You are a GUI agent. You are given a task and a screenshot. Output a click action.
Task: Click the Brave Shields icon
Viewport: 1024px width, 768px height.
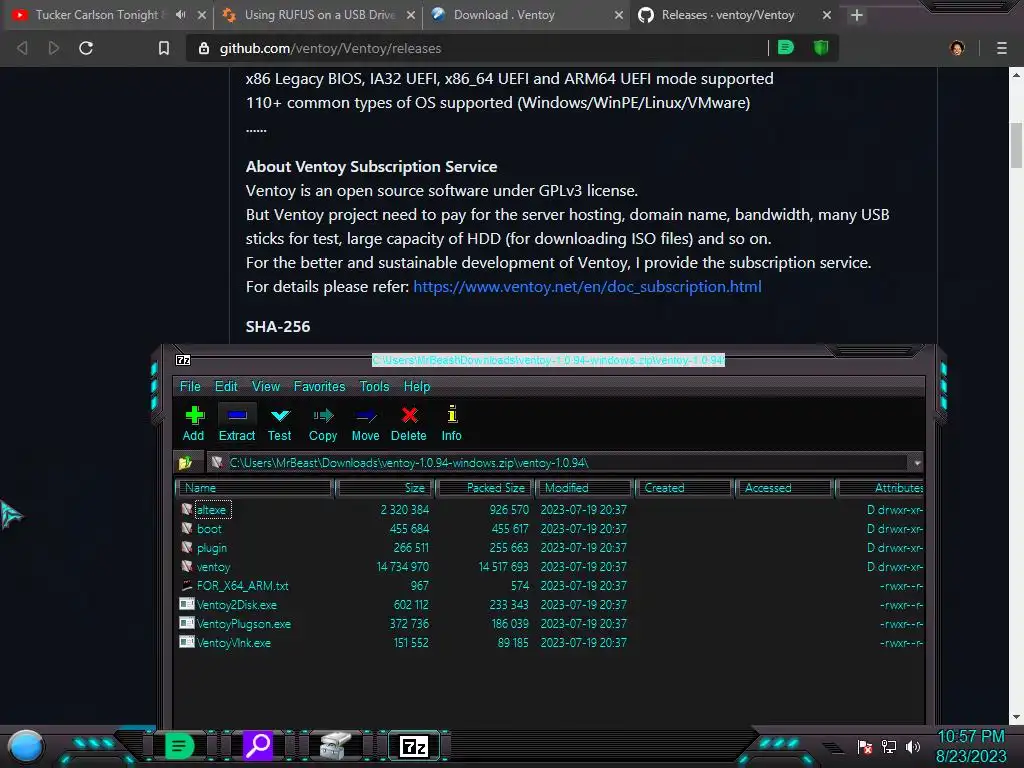tap(821, 48)
